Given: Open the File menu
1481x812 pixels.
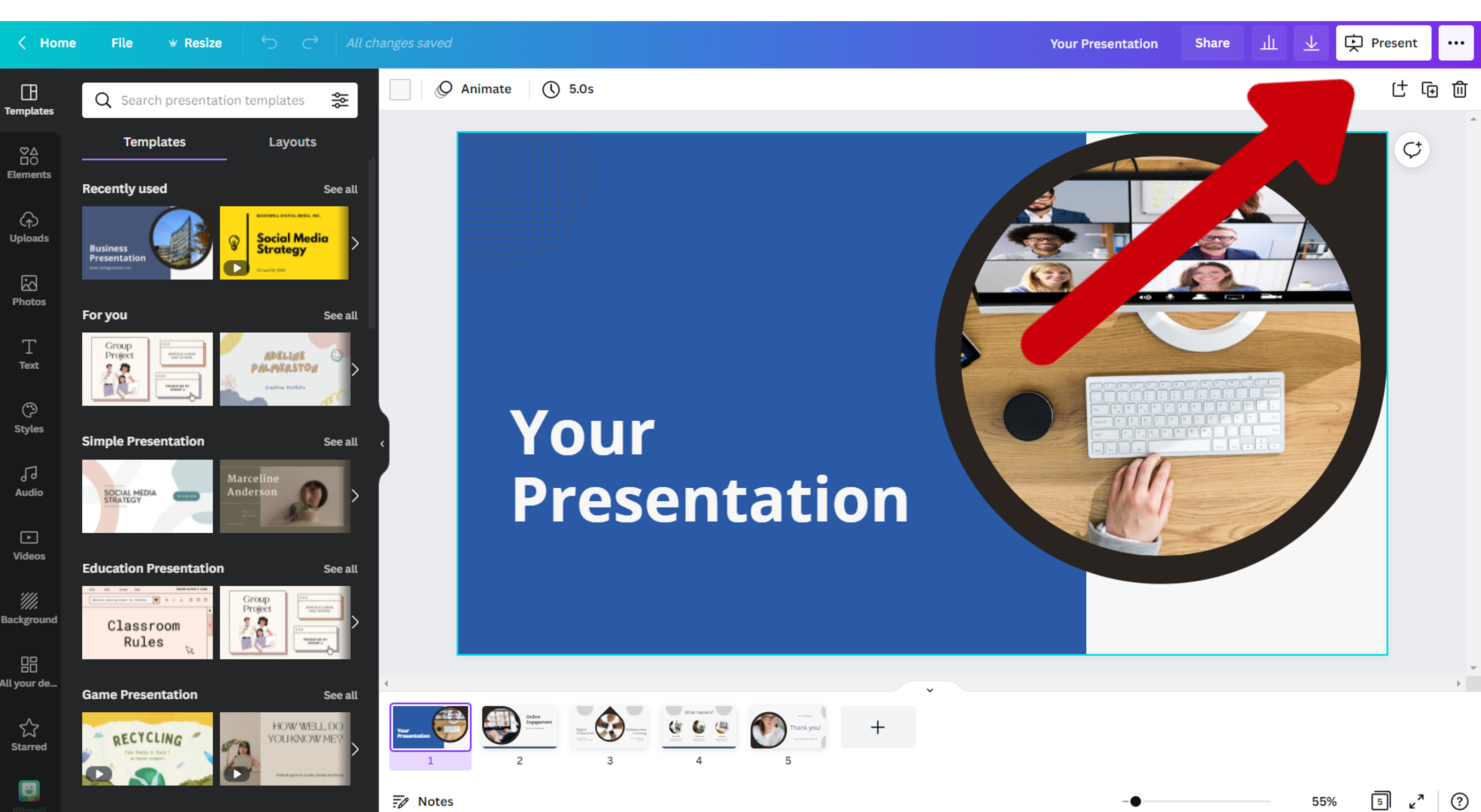Looking at the screenshot, I should [x=122, y=43].
